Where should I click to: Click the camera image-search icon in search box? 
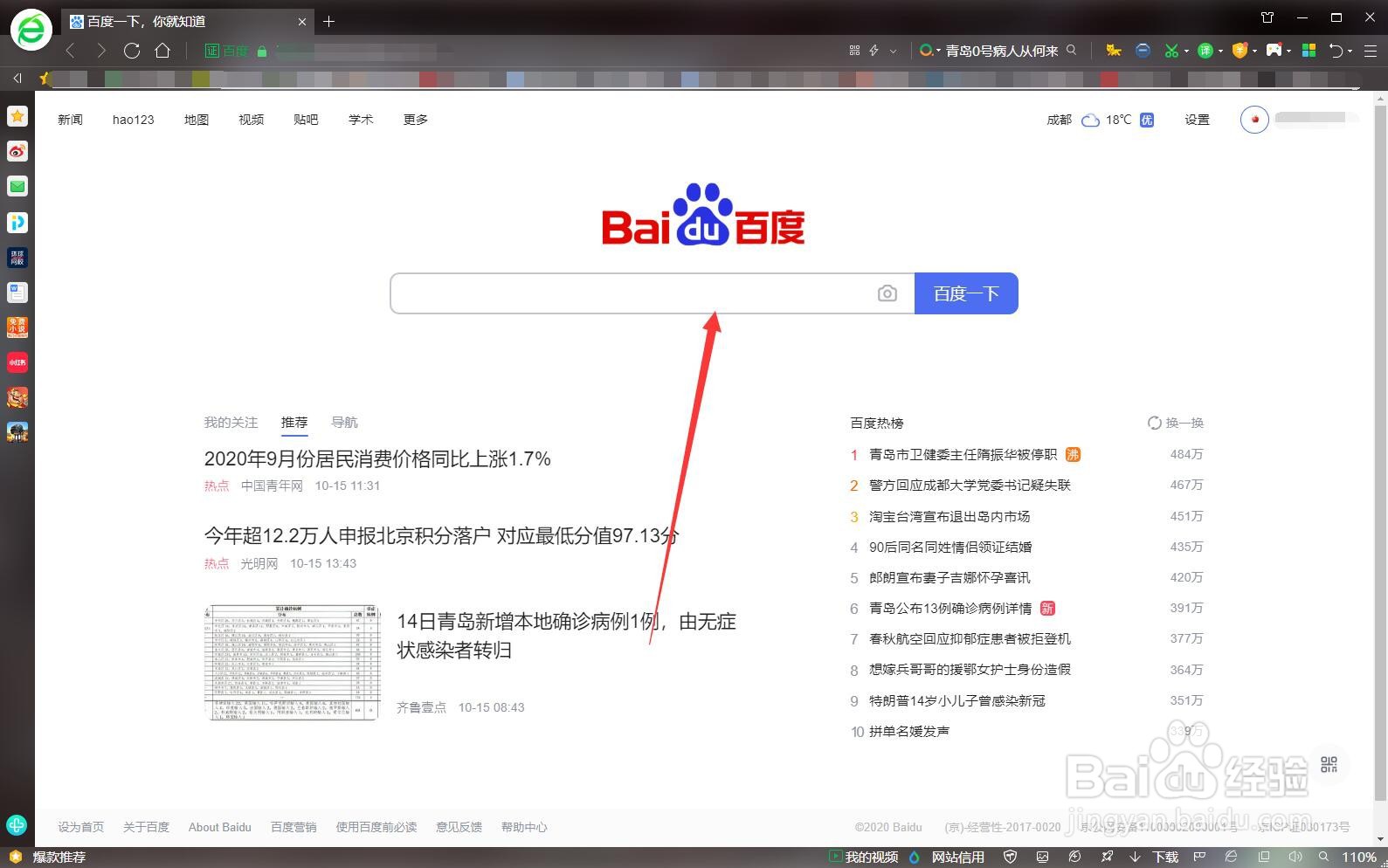(887, 293)
